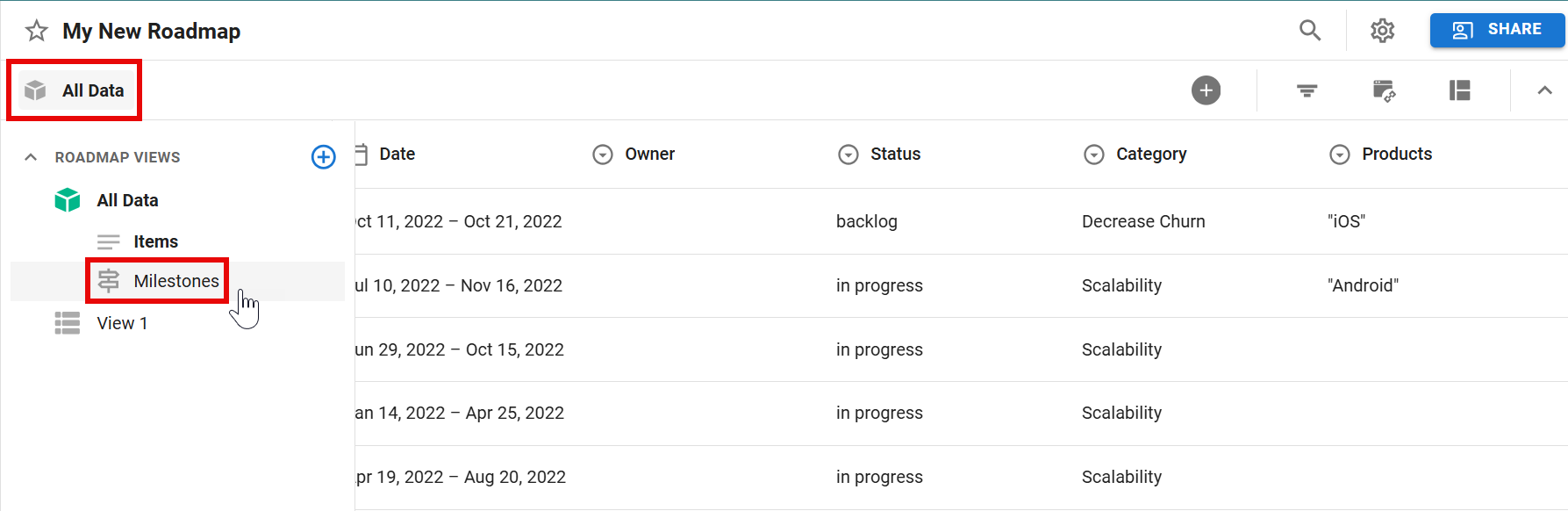Collapse the ROADMAP VIEWS section
The image size is (1568, 511).
31,157
